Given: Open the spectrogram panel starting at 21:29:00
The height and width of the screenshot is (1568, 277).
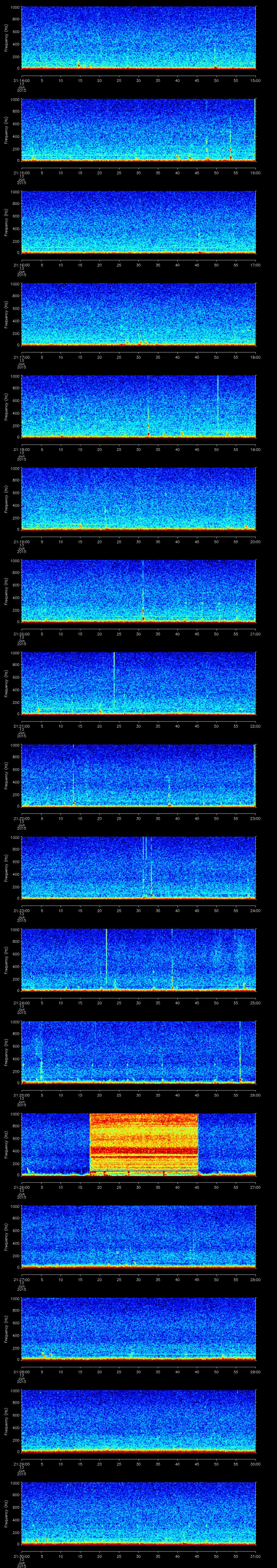Looking at the screenshot, I should (139, 1421).
